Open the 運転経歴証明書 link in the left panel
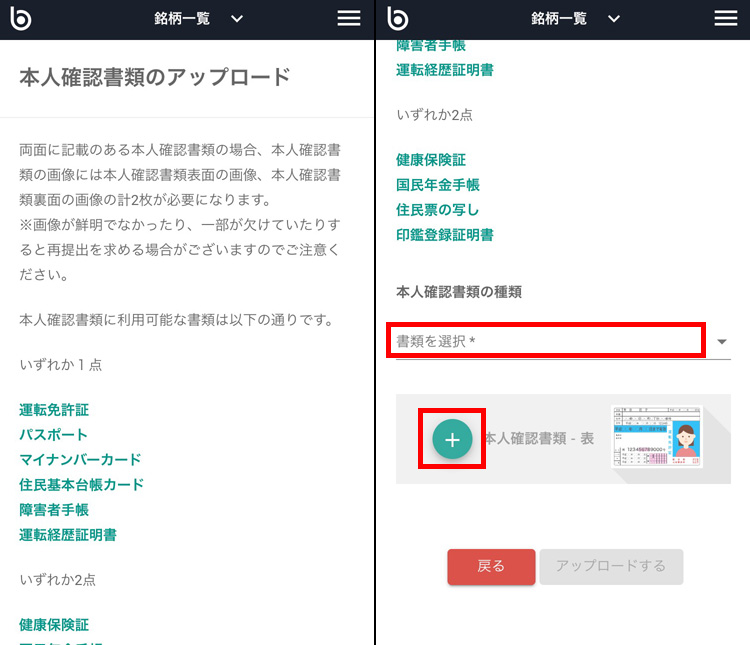Screen dimensions: 750x645 coord(68,535)
